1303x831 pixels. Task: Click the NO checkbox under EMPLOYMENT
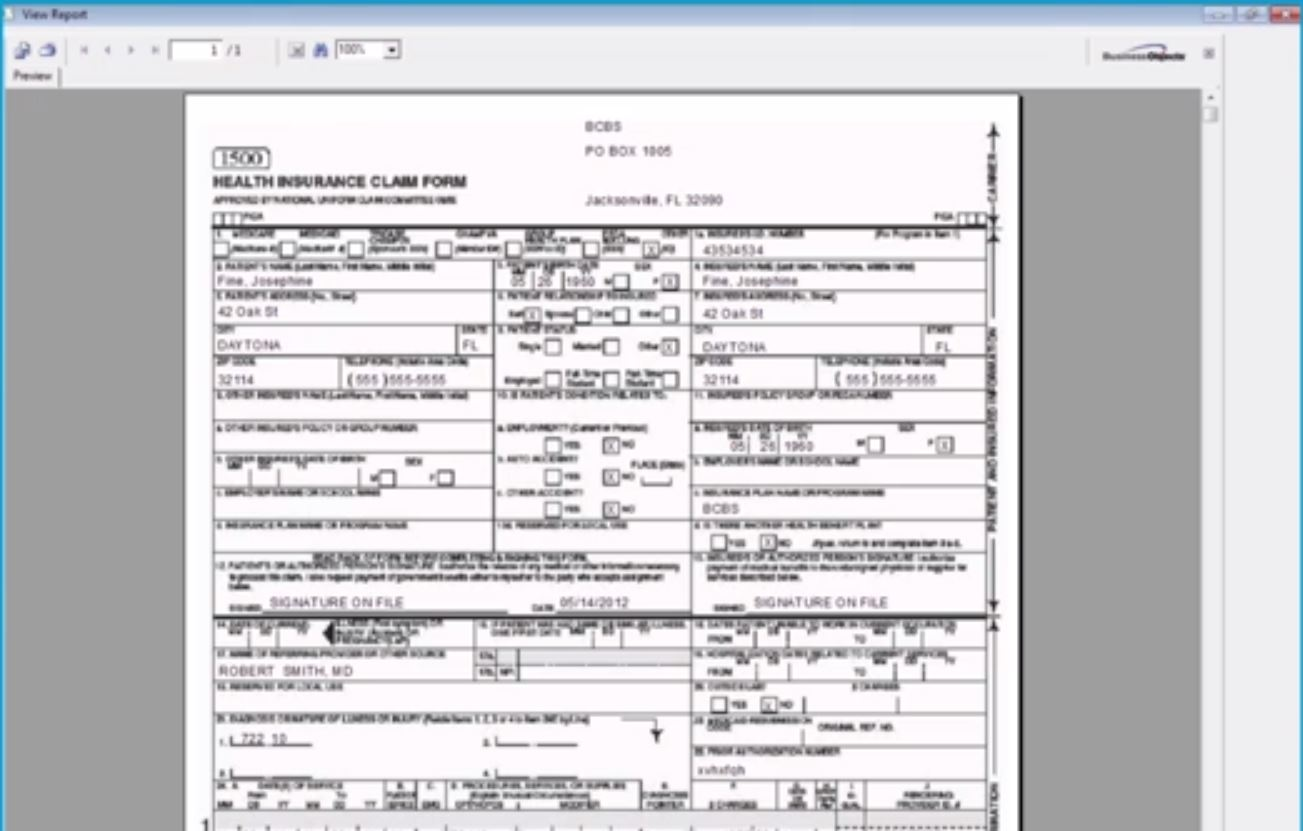click(611, 447)
